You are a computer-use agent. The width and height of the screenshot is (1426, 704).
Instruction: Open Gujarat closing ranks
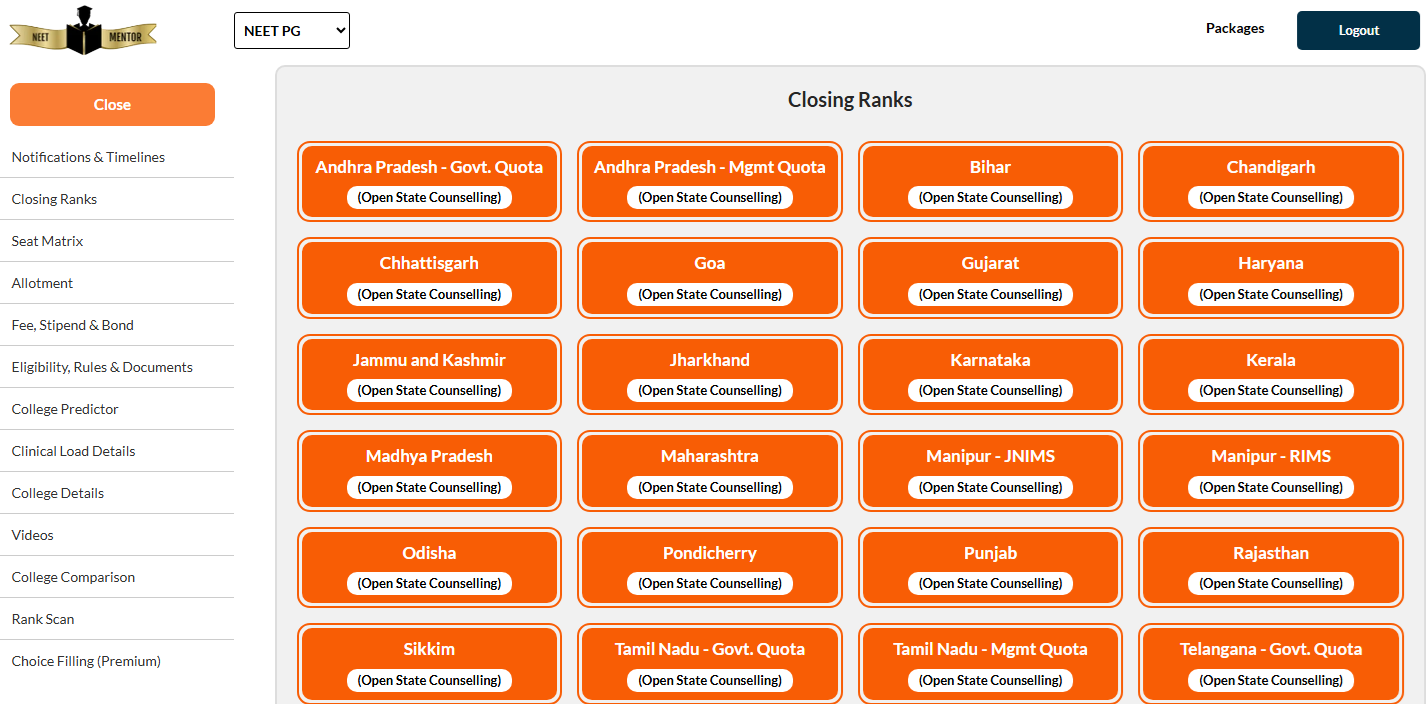pos(990,278)
